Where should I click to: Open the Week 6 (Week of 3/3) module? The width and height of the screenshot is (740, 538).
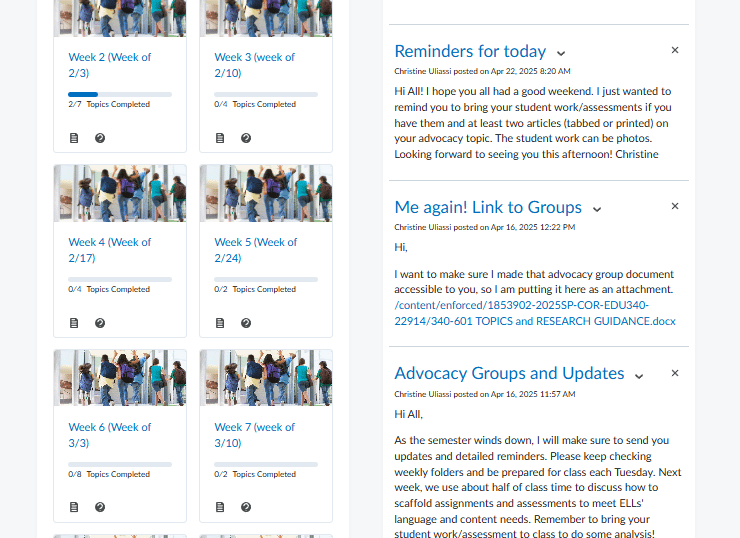(x=109, y=435)
